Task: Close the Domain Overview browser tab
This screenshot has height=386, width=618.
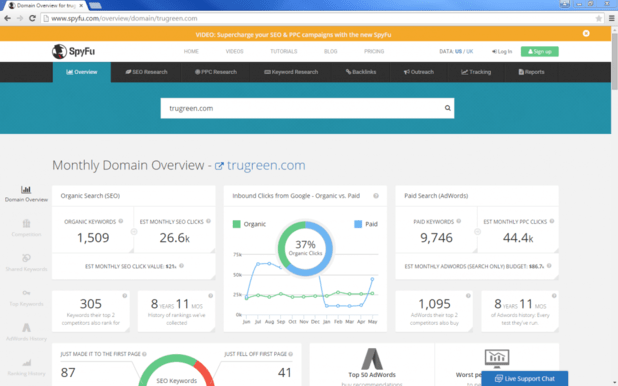Action: pos(81,6)
